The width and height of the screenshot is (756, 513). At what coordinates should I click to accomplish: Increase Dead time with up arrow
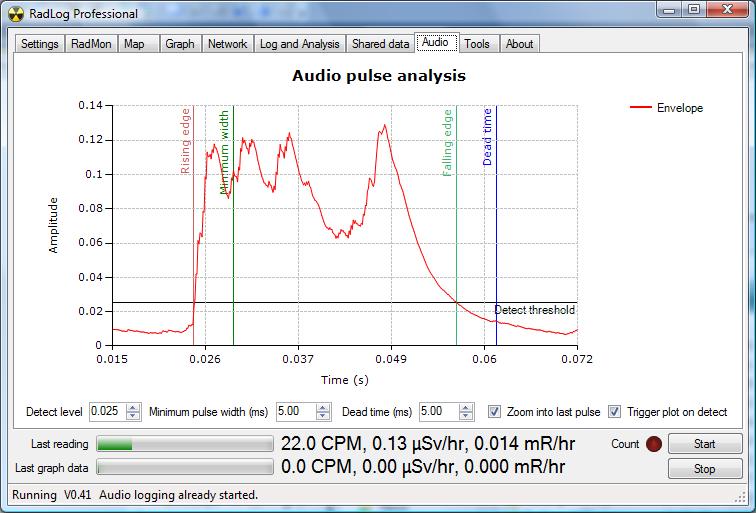click(x=466, y=408)
